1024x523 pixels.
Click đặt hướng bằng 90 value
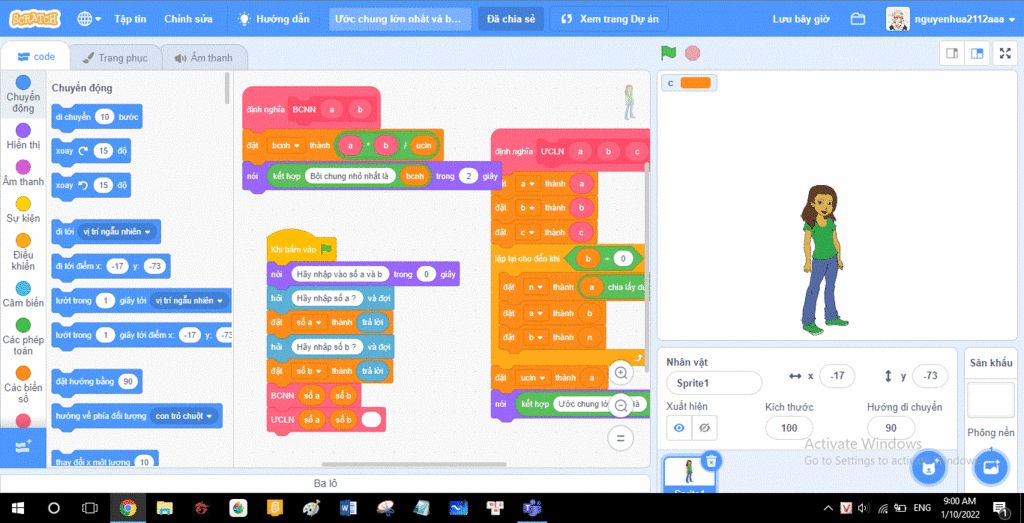pos(127,381)
